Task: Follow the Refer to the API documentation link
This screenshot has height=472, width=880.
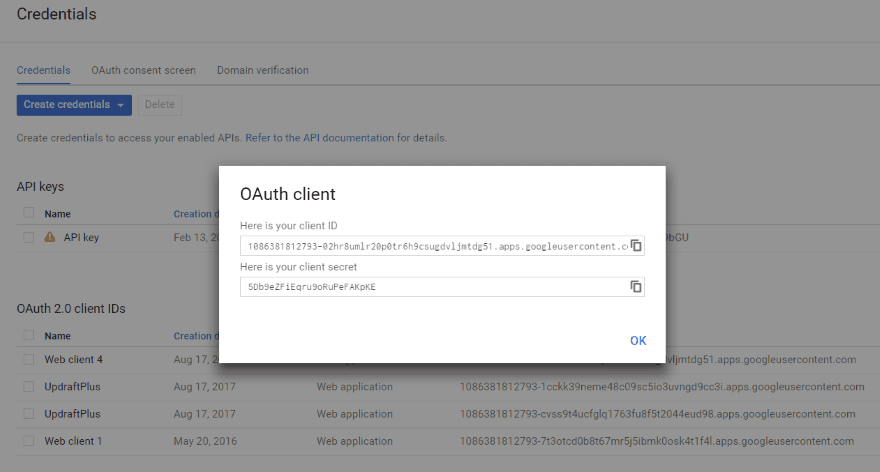Action: (319, 138)
